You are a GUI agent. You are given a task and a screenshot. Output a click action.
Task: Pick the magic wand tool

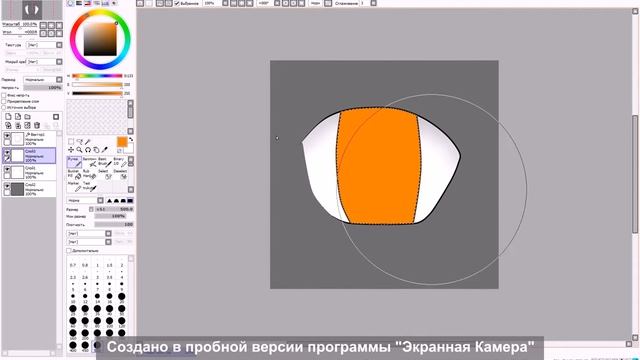(88, 142)
